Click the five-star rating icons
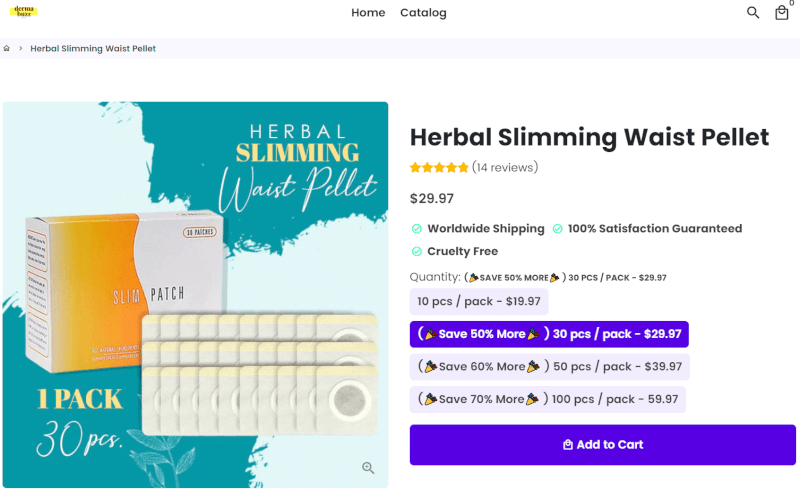Screen dimensions: 800x491 (x=438, y=168)
